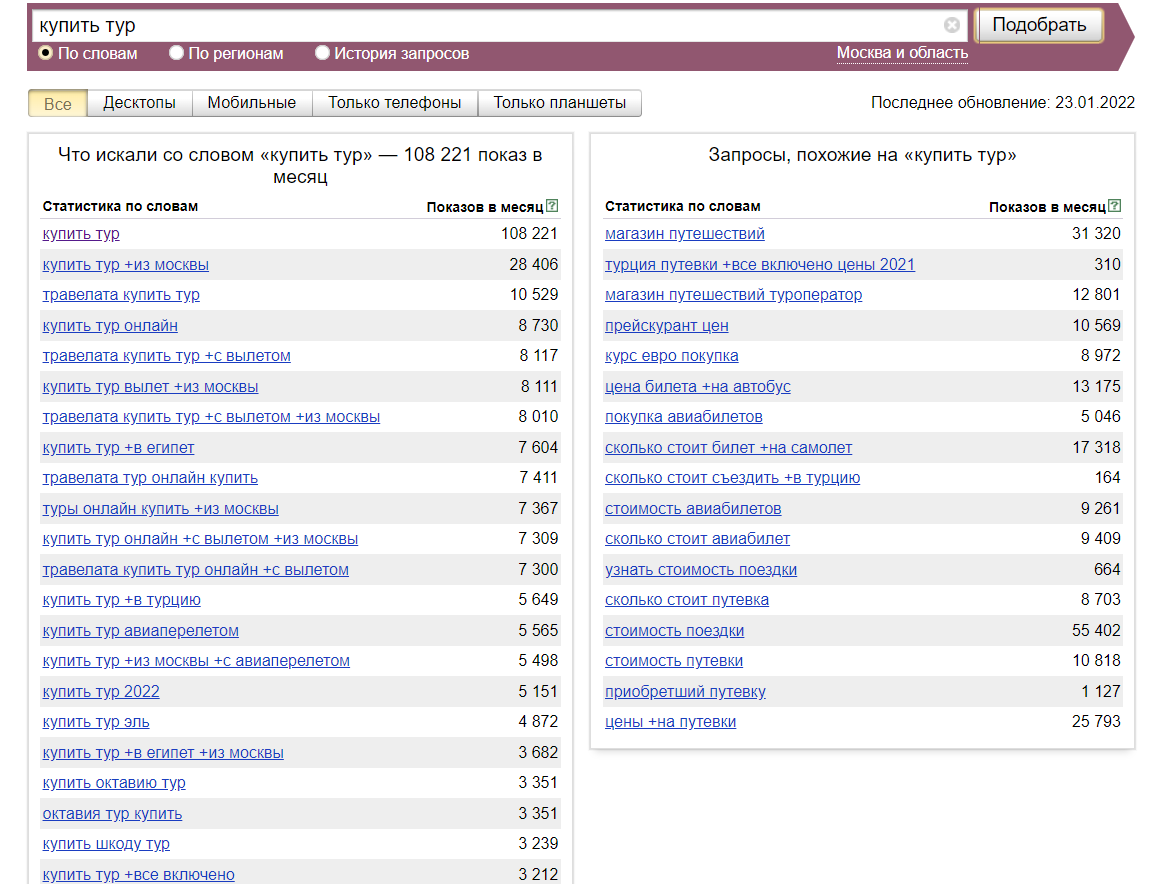Image resolution: width=1156 pixels, height=884 pixels.
Task: Open 'травелата купить тур' link
Action: (121, 295)
